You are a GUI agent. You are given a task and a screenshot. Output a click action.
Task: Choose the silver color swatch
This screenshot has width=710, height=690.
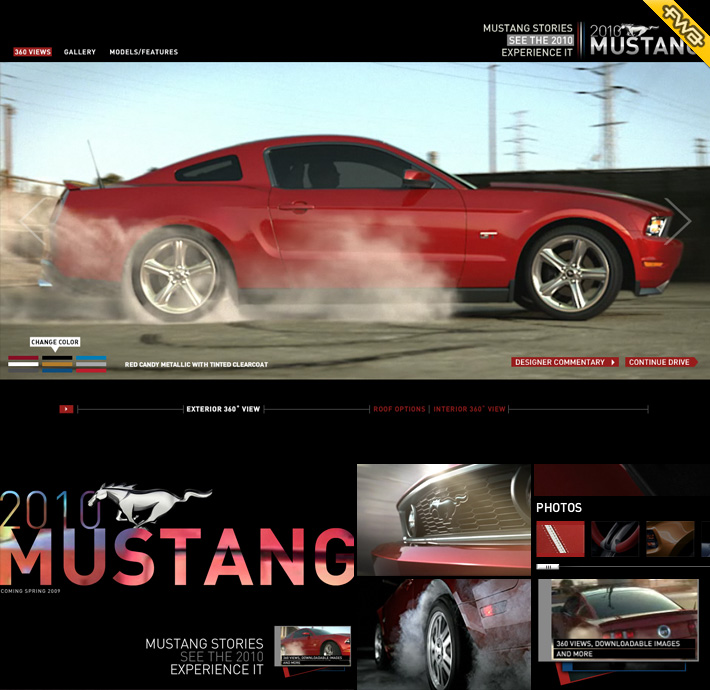91,364
